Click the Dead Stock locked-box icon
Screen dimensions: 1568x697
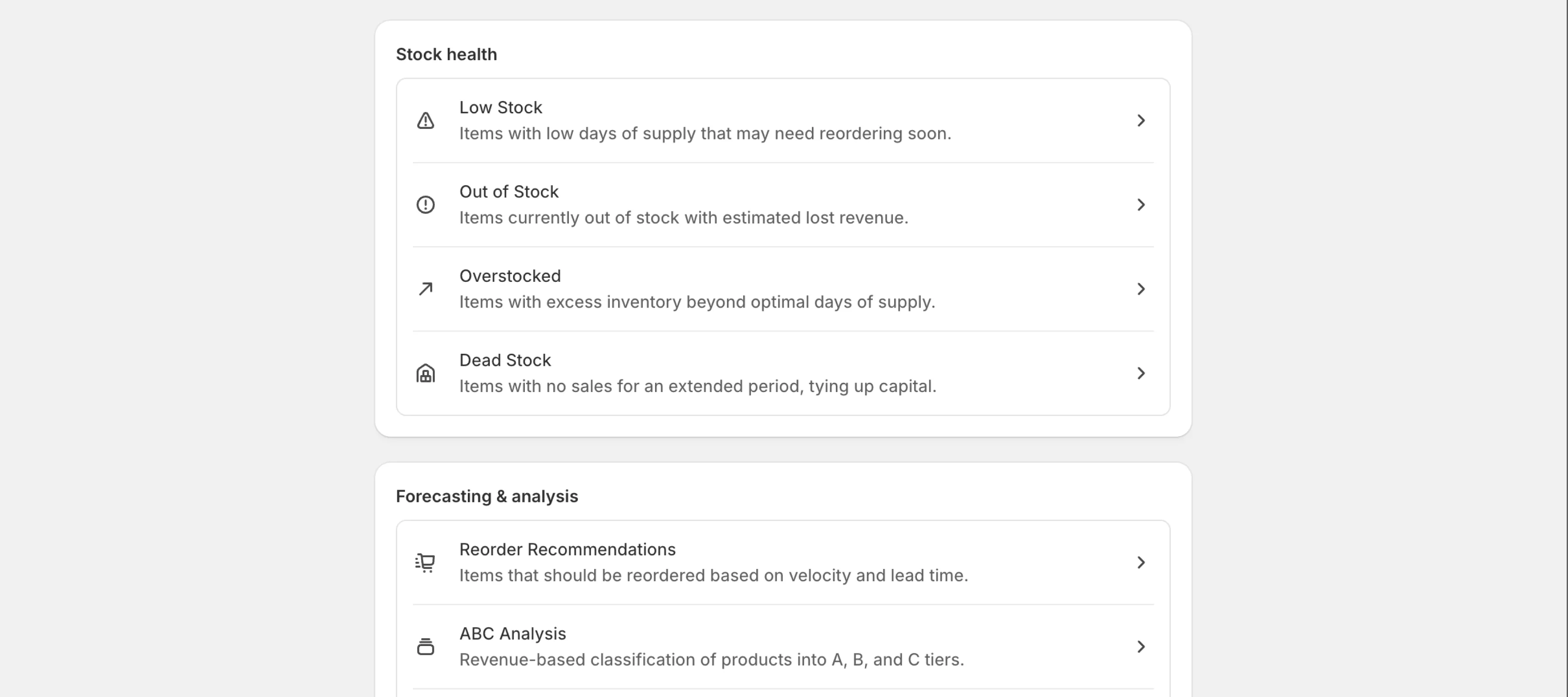(x=425, y=372)
